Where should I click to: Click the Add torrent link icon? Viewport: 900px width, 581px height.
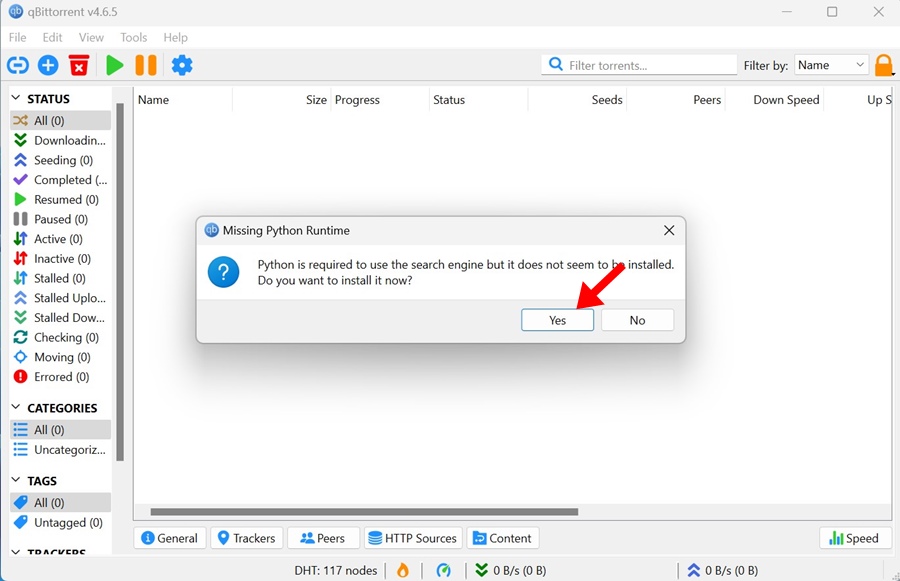pos(18,65)
